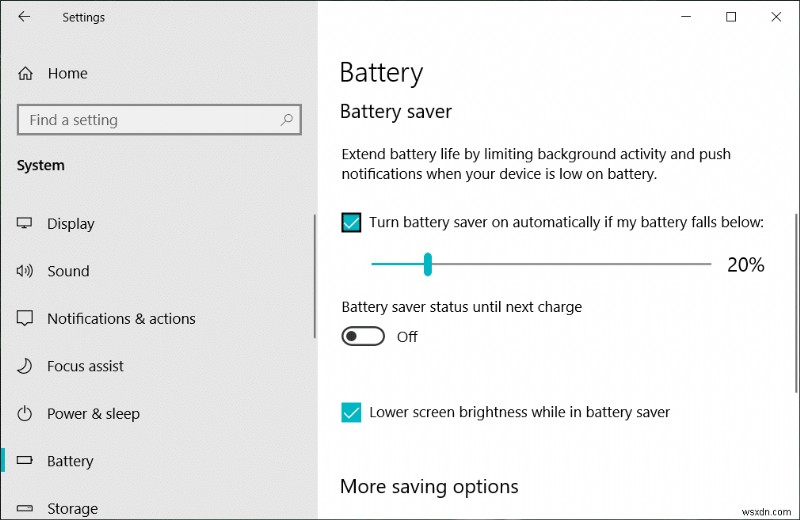
Task: Uncheck turn battery saver on automatically
Action: pyautogui.click(x=351, y=222)
